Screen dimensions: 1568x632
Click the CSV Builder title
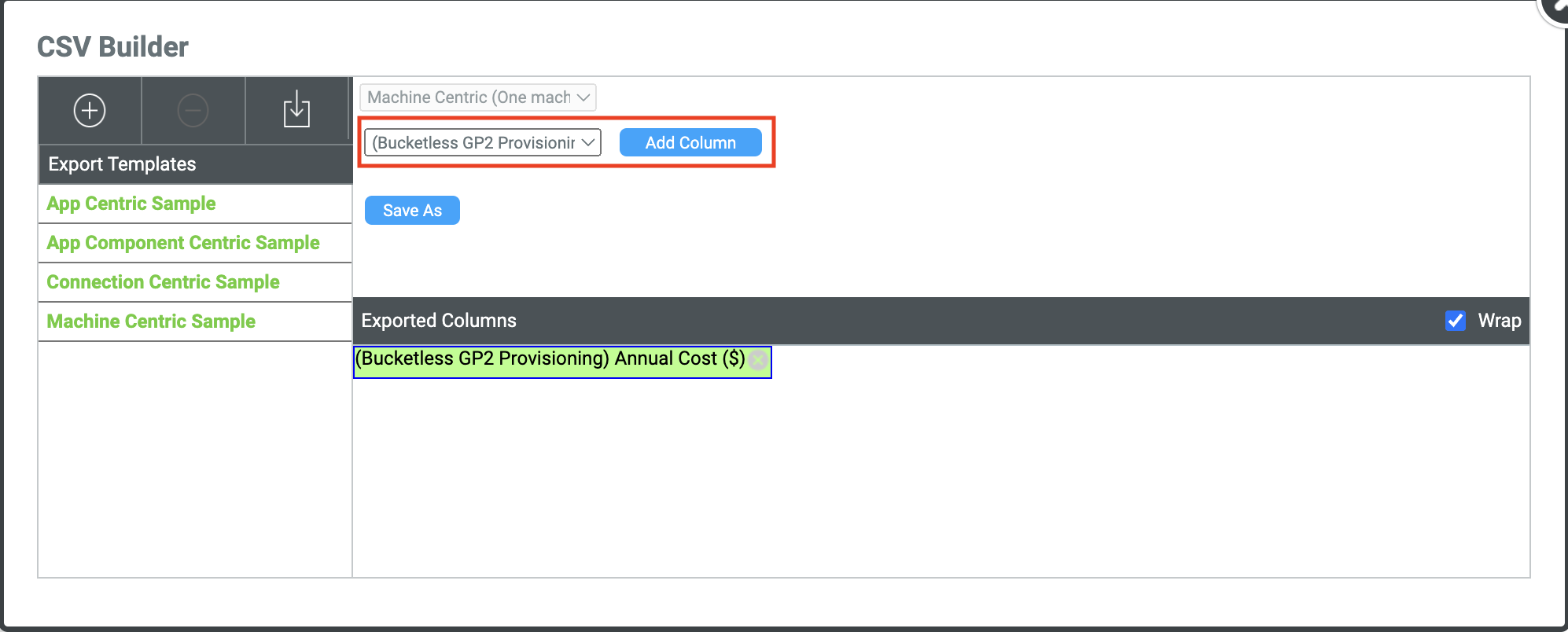112,47
